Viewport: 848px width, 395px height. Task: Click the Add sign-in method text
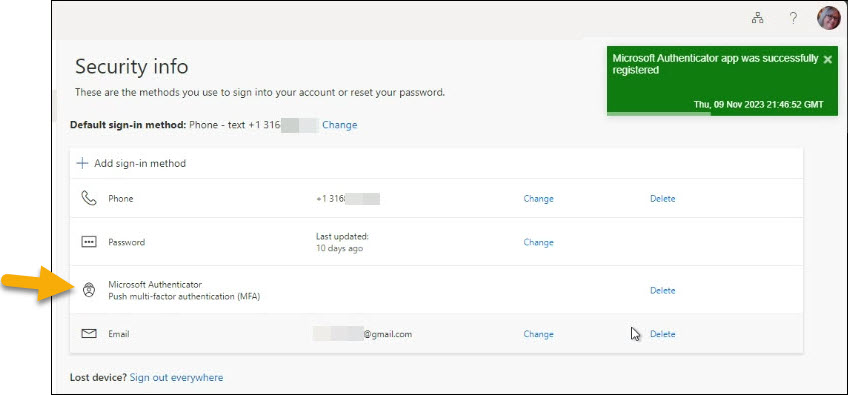(x=140, y=163)
